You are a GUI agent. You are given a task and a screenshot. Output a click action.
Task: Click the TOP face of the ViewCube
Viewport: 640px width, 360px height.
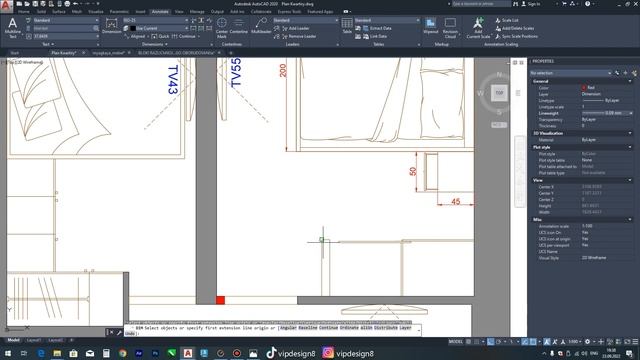coord(499,93)
